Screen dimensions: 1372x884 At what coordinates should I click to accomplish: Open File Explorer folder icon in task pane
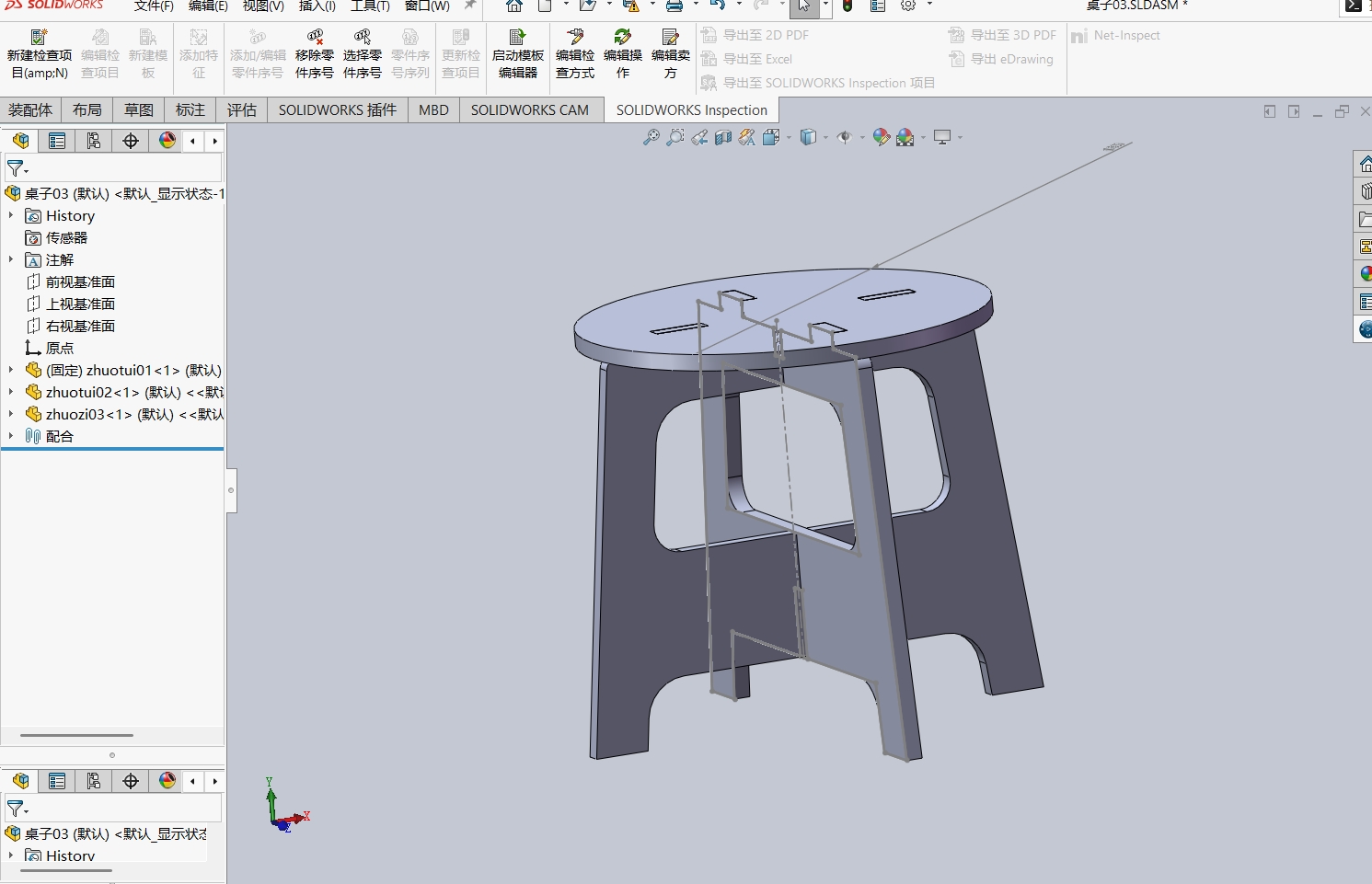pos(1366,220)
